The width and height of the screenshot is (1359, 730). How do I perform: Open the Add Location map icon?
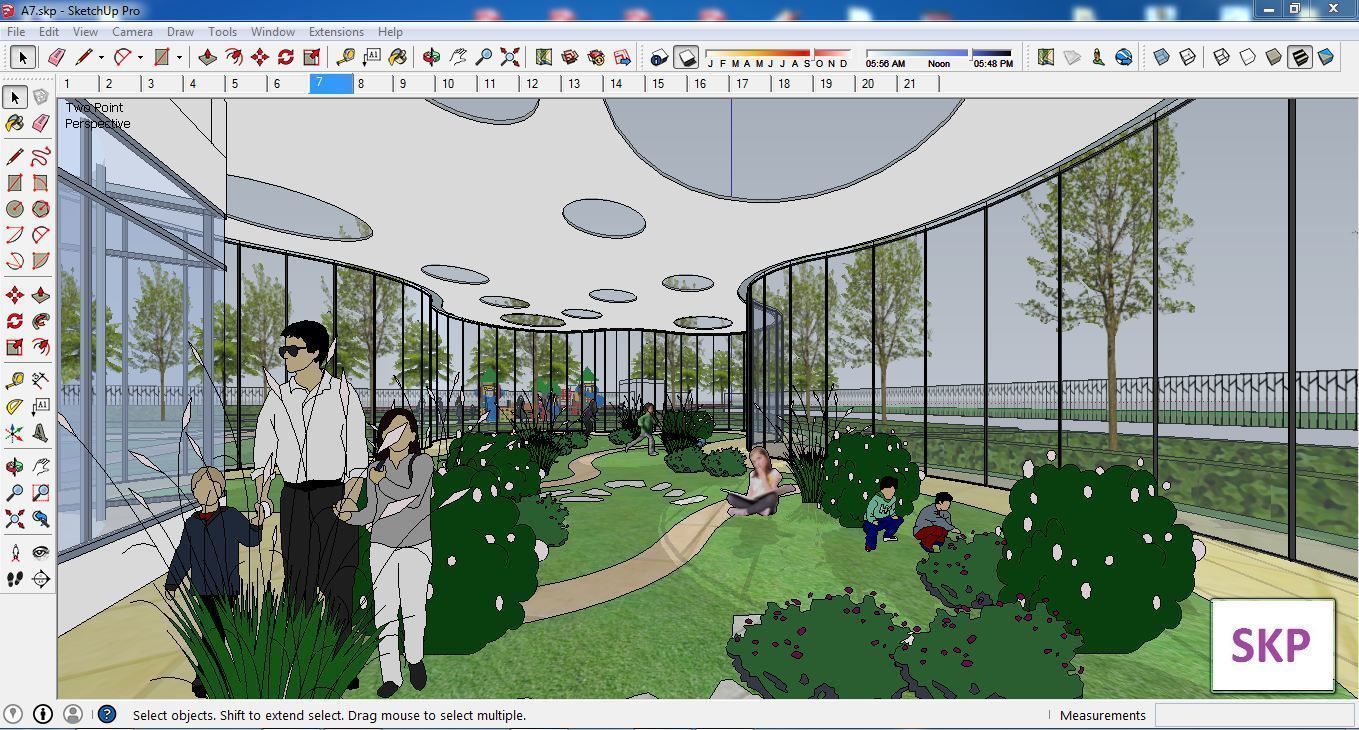pos(544,57)
